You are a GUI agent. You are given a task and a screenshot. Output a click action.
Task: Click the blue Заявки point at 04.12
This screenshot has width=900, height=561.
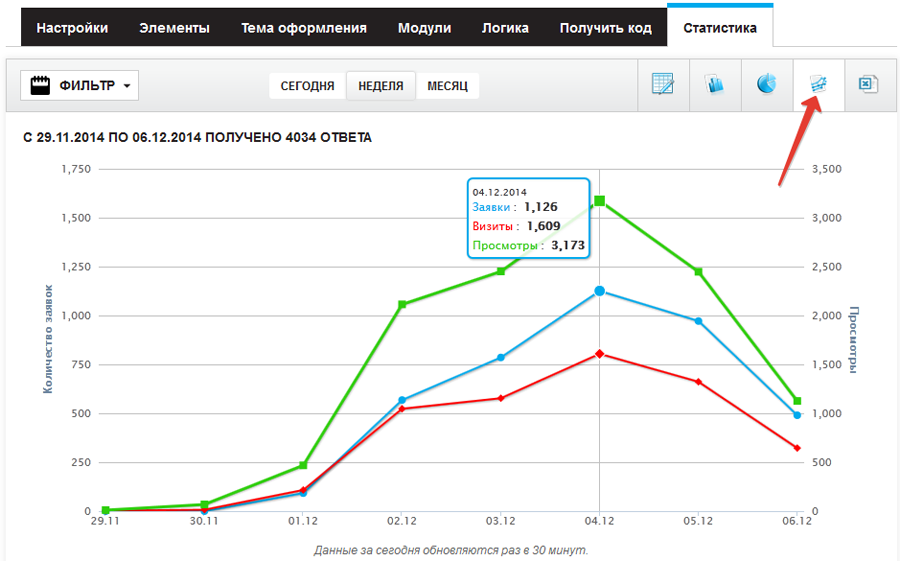pyautogui.click(x=599, y=291)
